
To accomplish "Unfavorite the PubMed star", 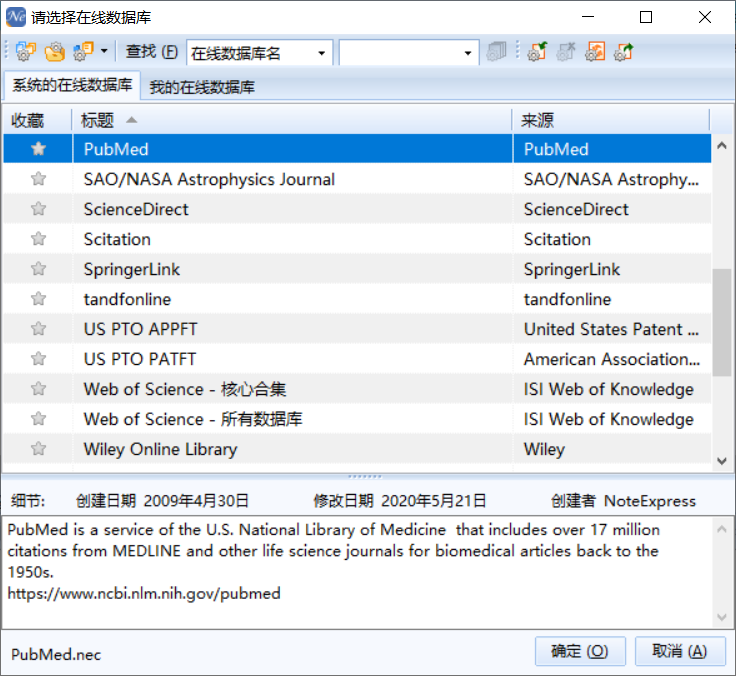I will (x=38, y=149).
